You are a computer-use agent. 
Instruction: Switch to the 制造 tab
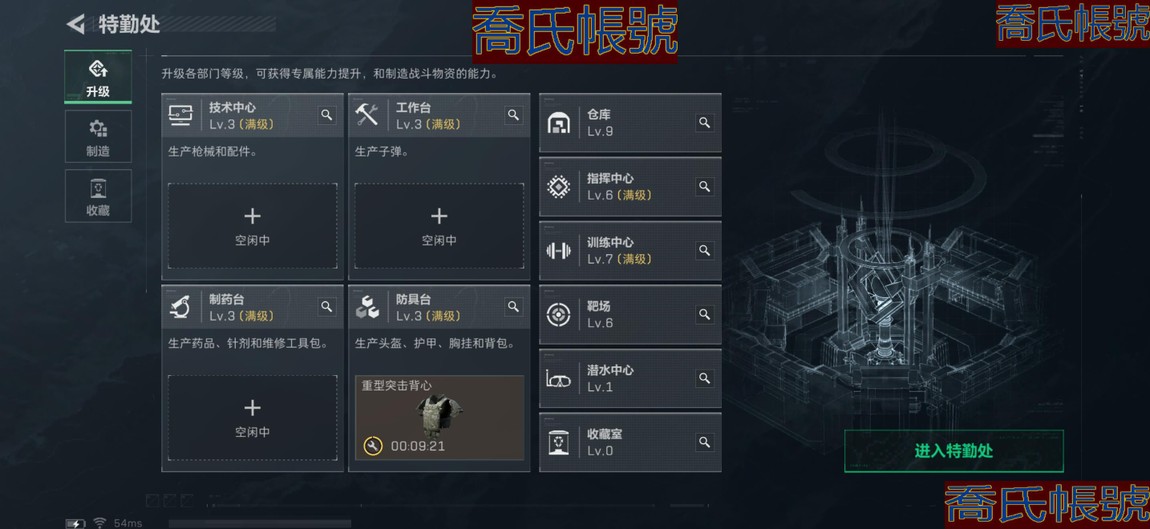98,136
